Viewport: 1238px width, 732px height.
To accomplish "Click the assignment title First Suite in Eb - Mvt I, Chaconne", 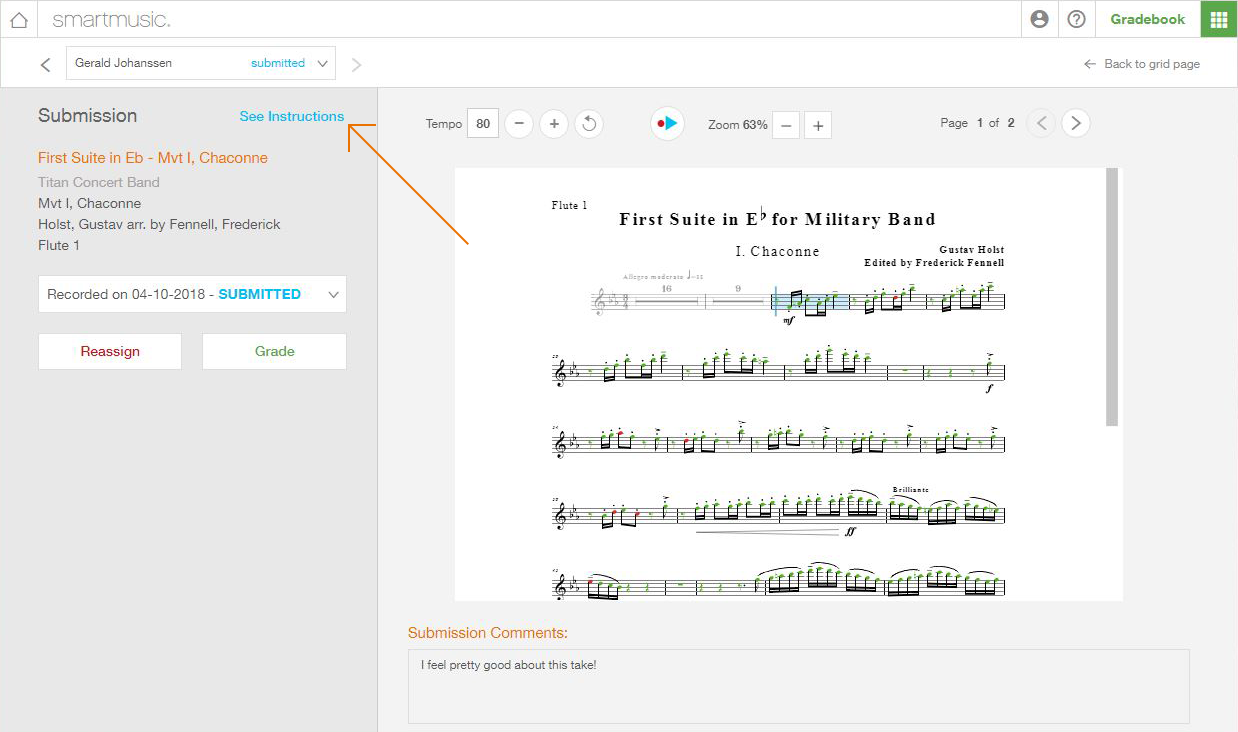I will tap(153, 158).
